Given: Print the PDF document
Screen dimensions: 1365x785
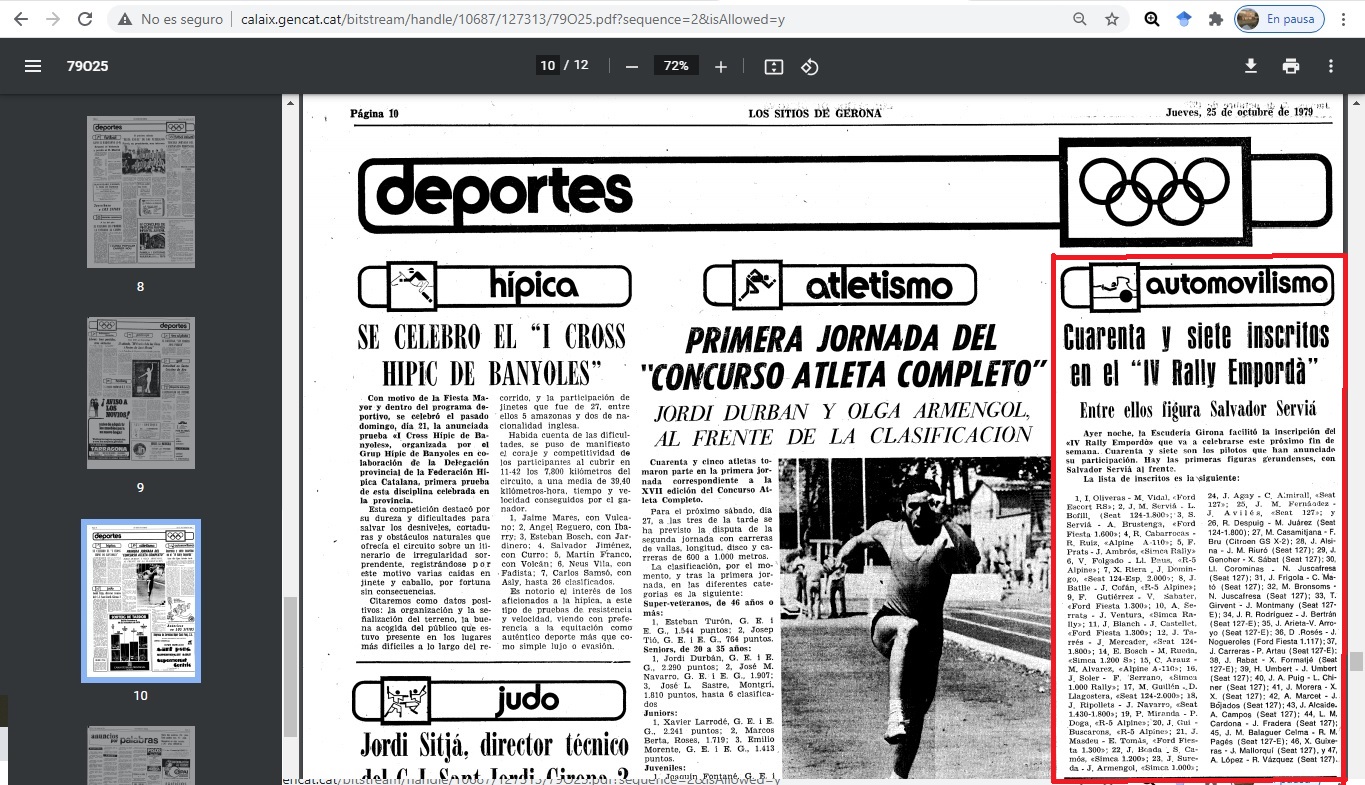Looking at the screenshot, I should coord(1291,66).
